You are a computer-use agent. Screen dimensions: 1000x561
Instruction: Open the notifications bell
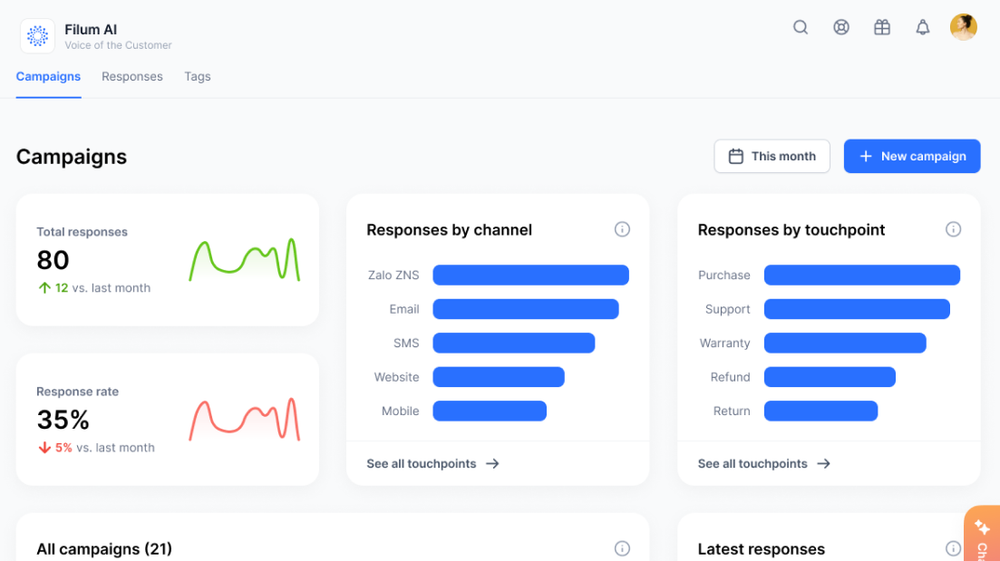point(922,27)
